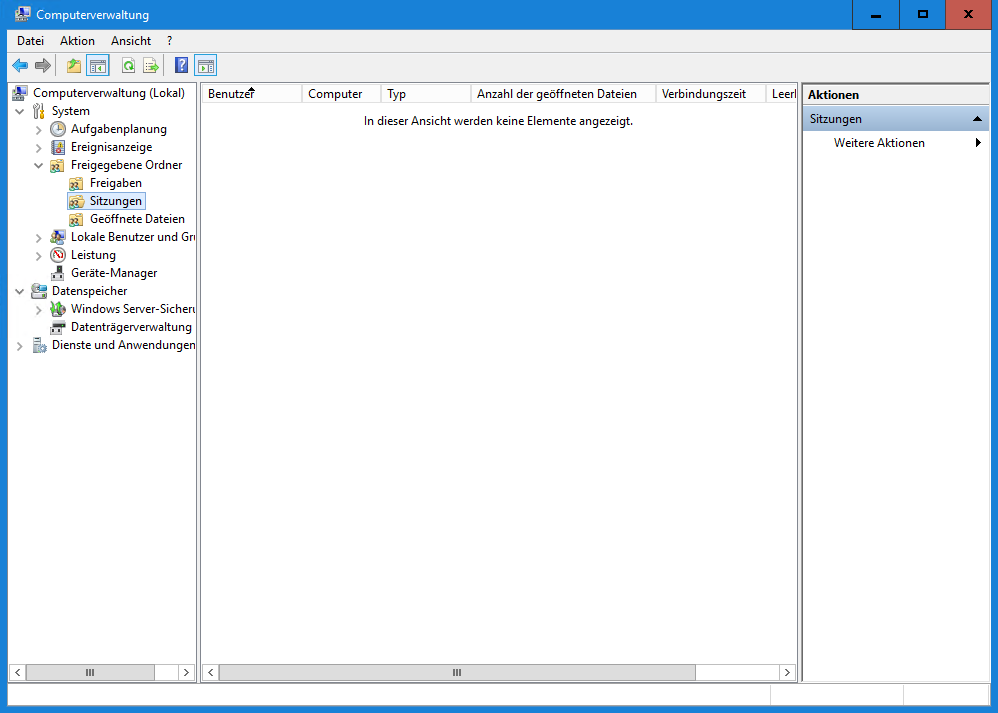Toggle the show/hide action pane icon
The image size is (998, 713).
(x=206, y=66)
